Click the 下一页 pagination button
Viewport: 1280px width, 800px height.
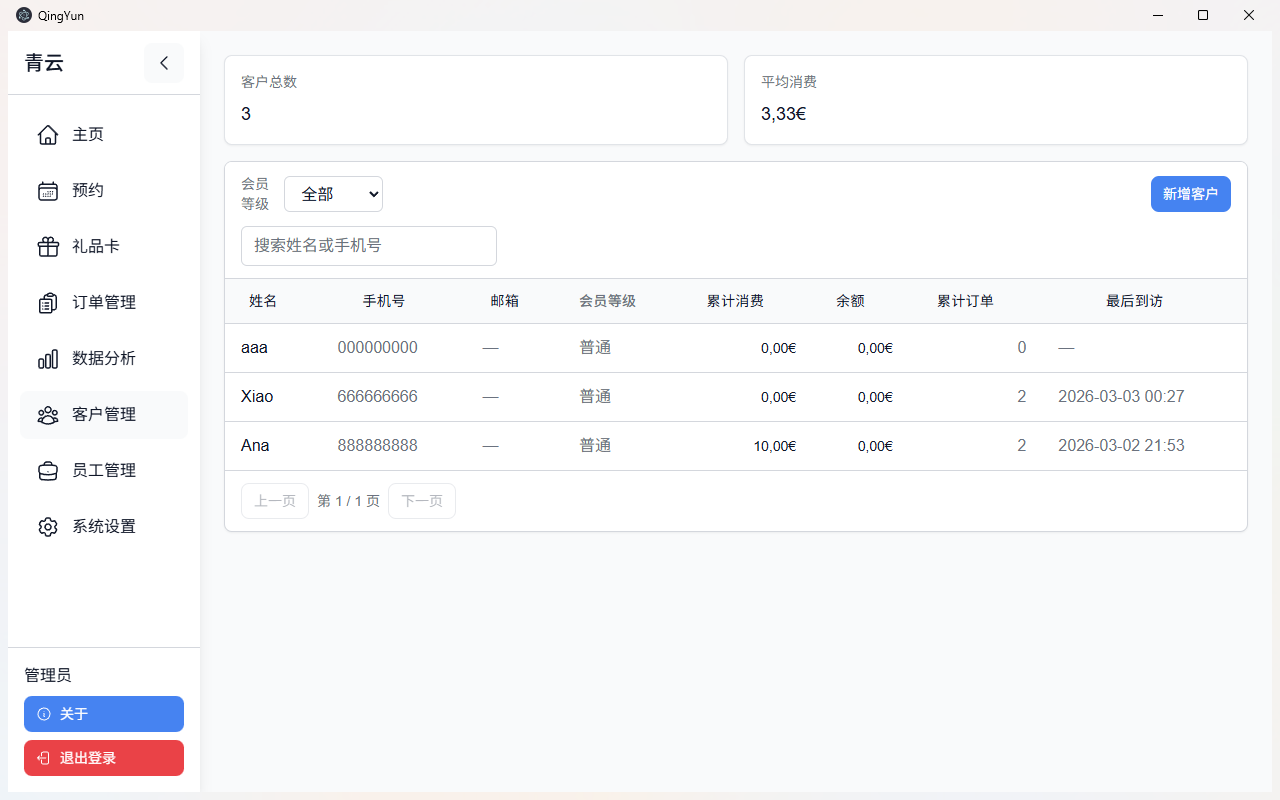(x=422, y=501)
